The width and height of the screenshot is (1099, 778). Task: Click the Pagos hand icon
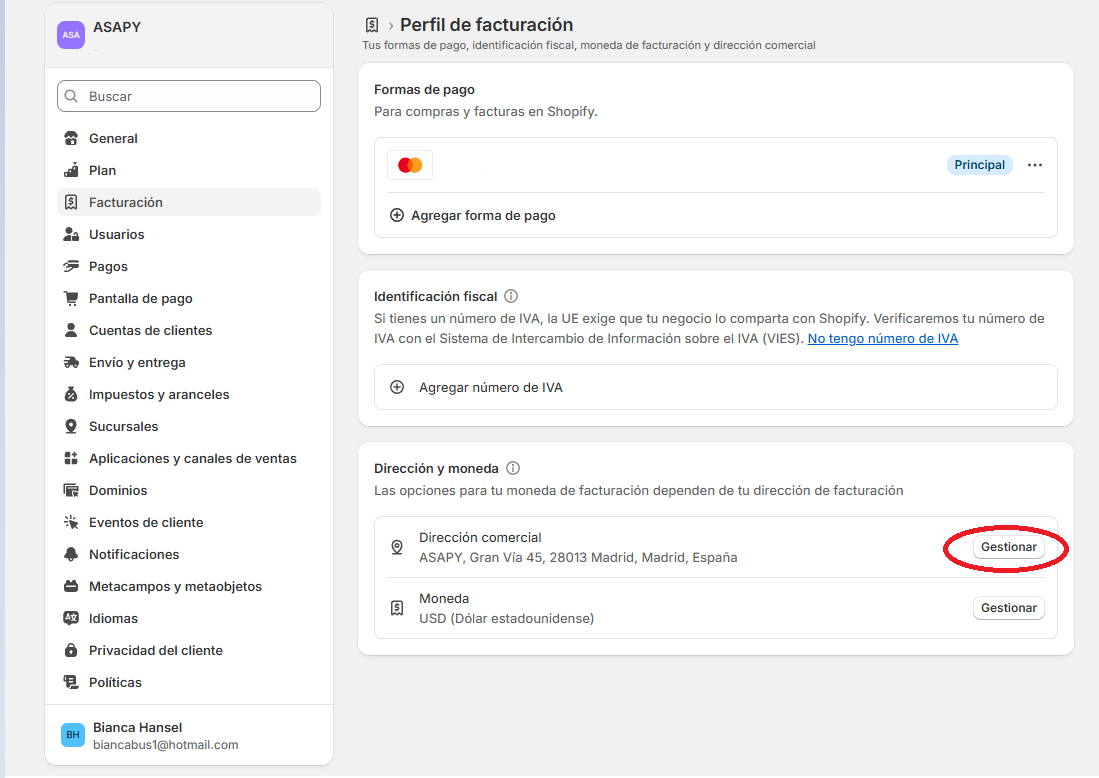[71, 266]
